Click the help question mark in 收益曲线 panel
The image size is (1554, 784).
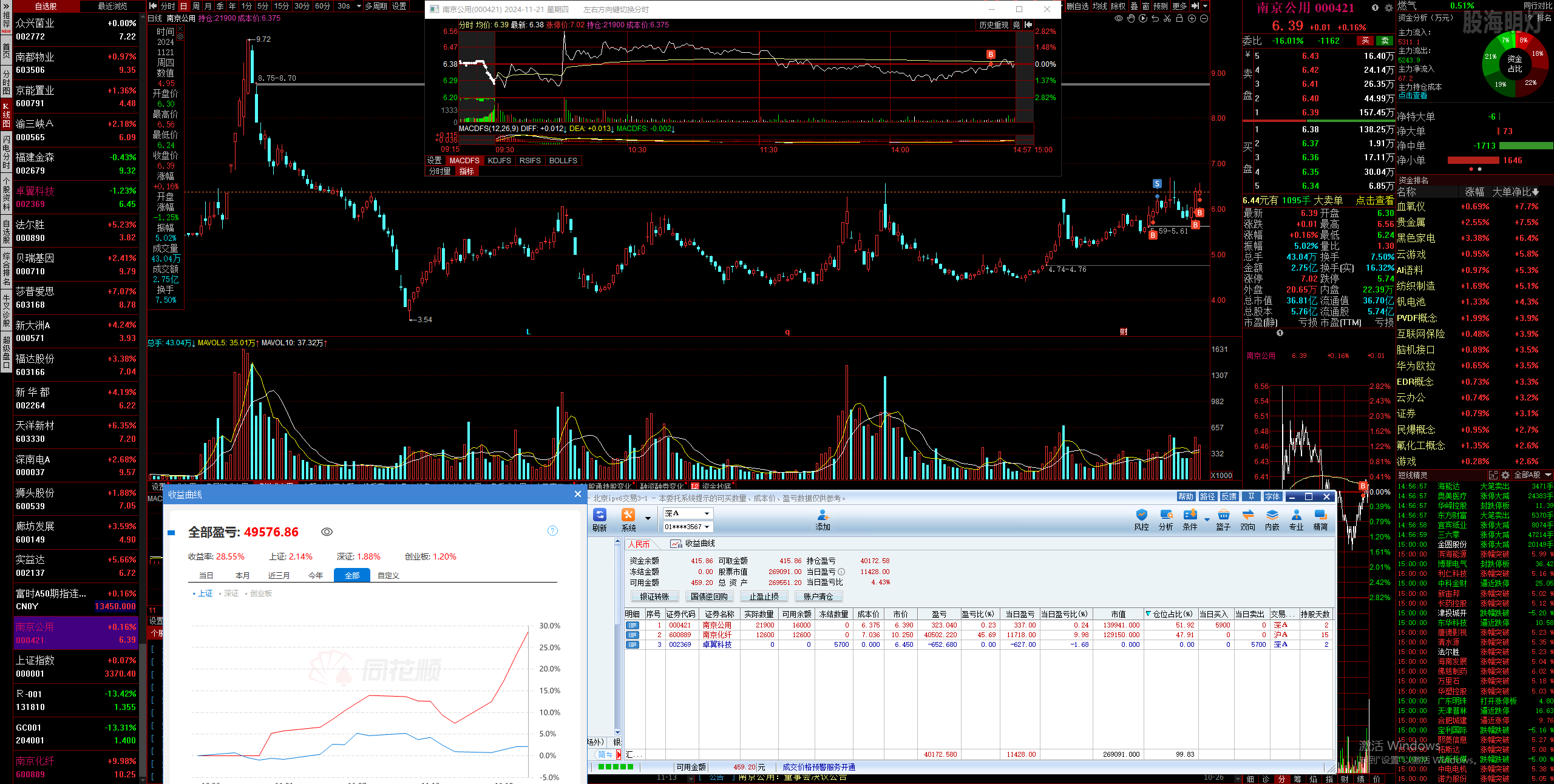click(x=552, y=531)
